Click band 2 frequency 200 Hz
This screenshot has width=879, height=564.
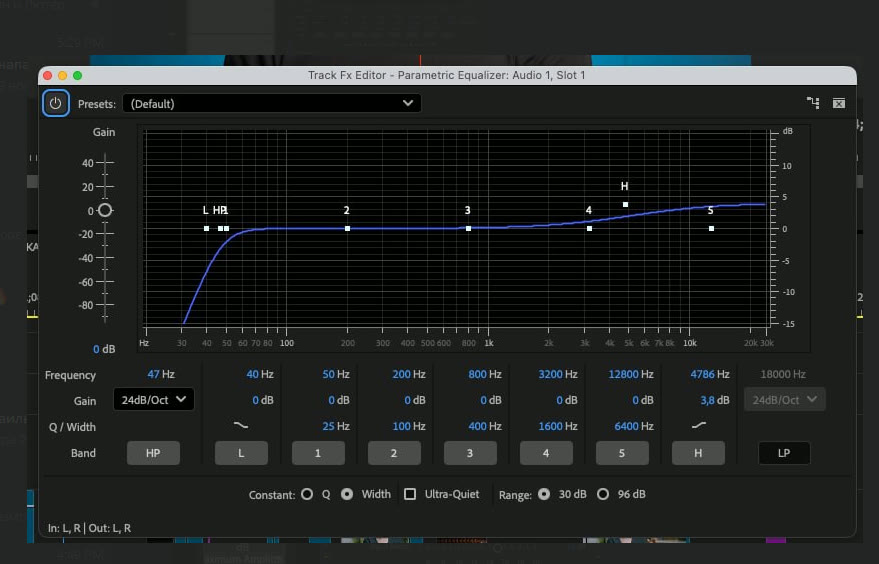(409, 374)
